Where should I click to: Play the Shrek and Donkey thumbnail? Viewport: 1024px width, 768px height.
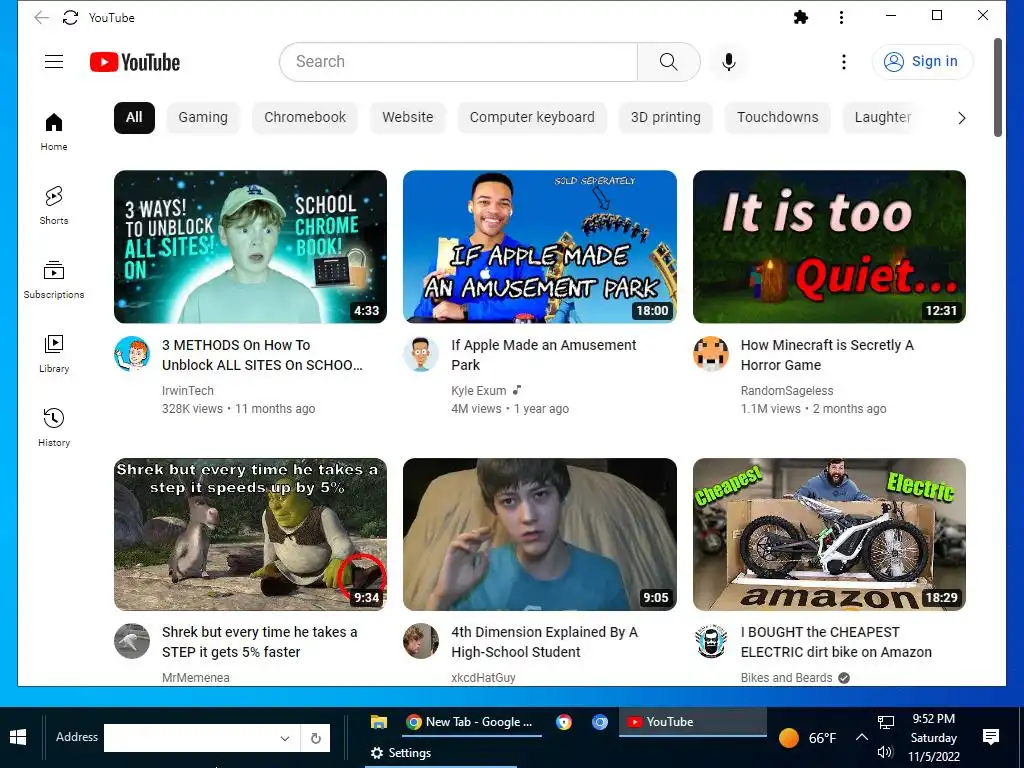click(250, 534)
